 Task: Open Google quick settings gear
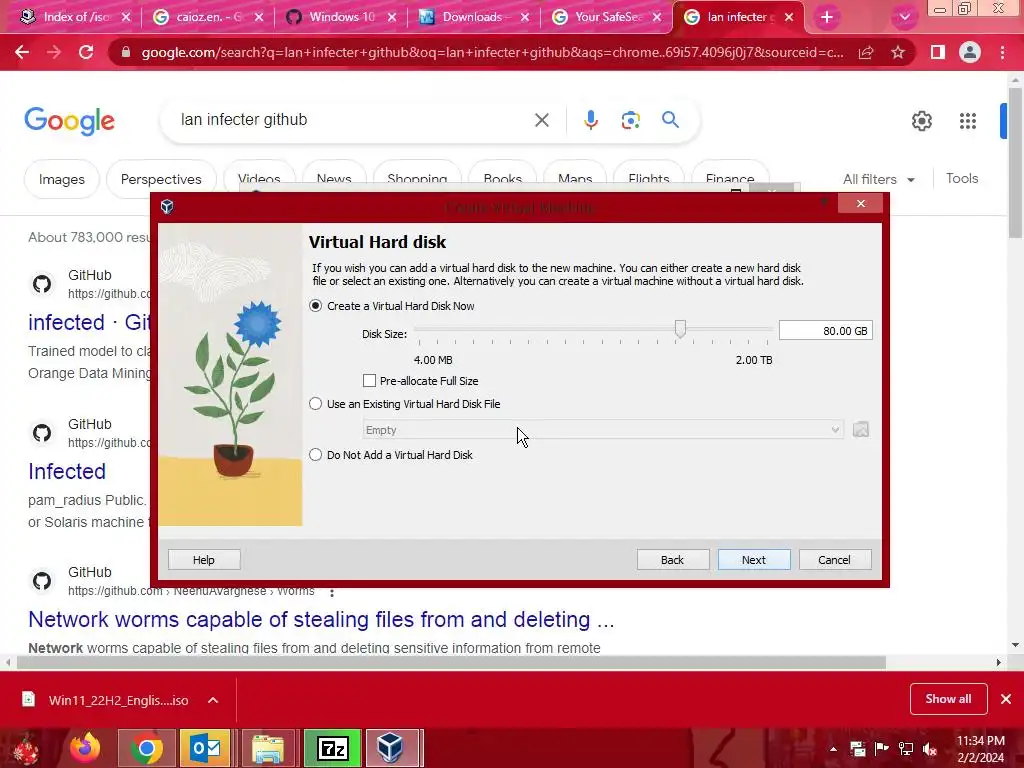click(921, 121)
